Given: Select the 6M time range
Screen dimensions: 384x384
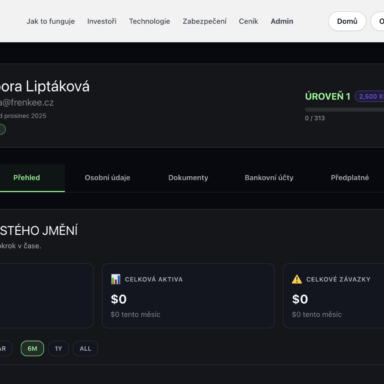Looking at the screenshot, I should click(32, 349).
